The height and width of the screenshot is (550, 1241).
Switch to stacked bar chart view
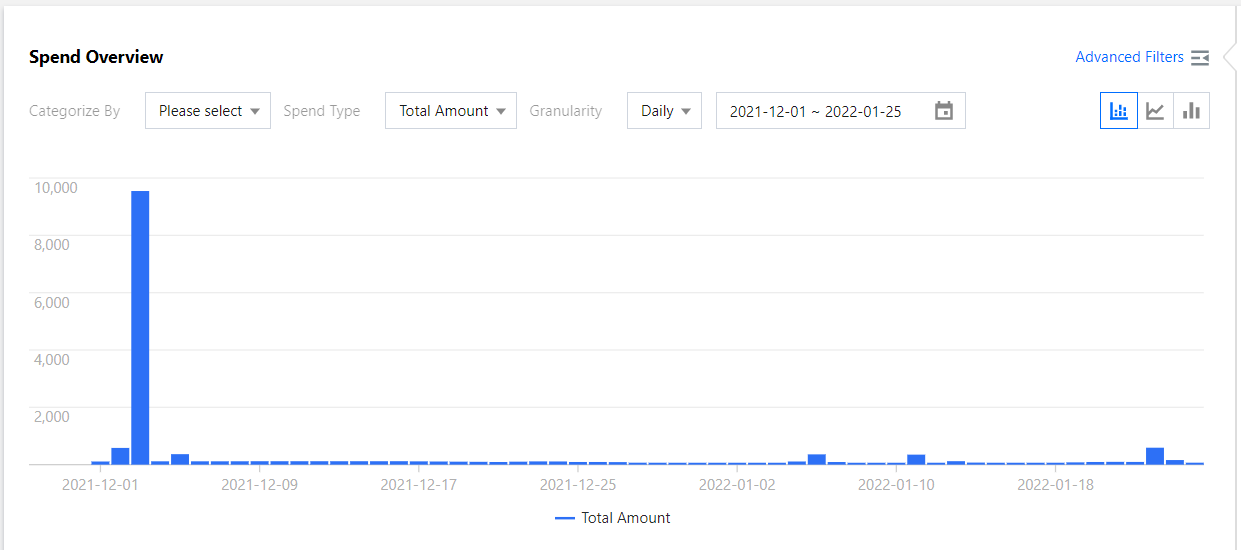tap(1119, 111)
